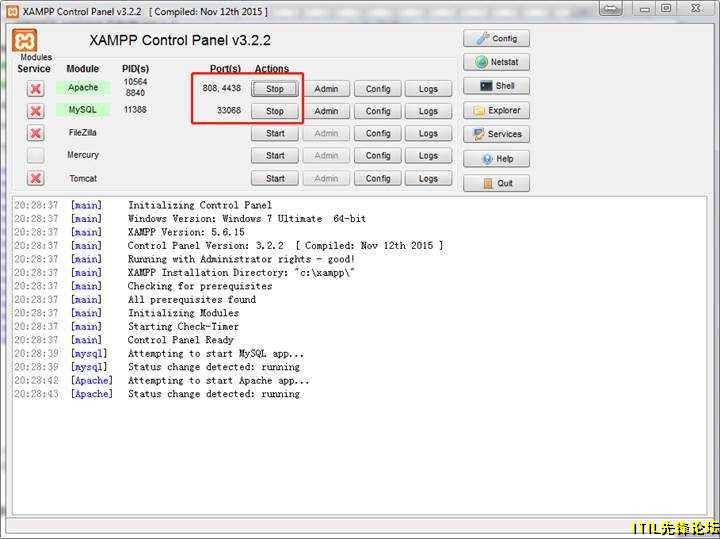Click log line 'XAMPP Installation Directory'
Image resolution: width=720 pixels, height=539 pixels.
[x=241, y=272]
